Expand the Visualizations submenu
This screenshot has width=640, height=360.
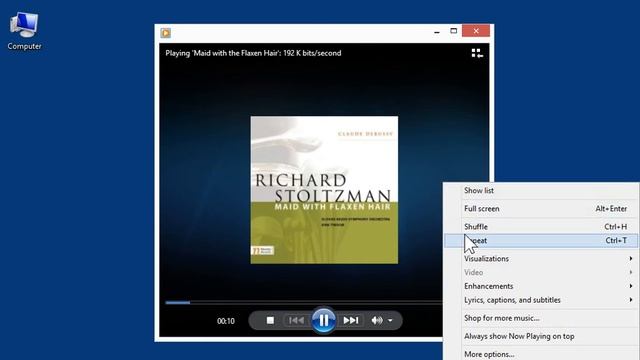pyautogui.click(x=541, y=258)
